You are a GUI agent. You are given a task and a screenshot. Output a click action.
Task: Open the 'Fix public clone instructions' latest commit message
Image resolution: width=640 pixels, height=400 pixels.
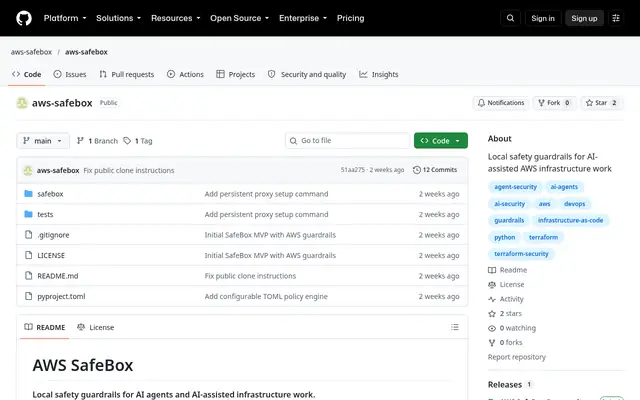pyautogui.click(x=129, y=171)
